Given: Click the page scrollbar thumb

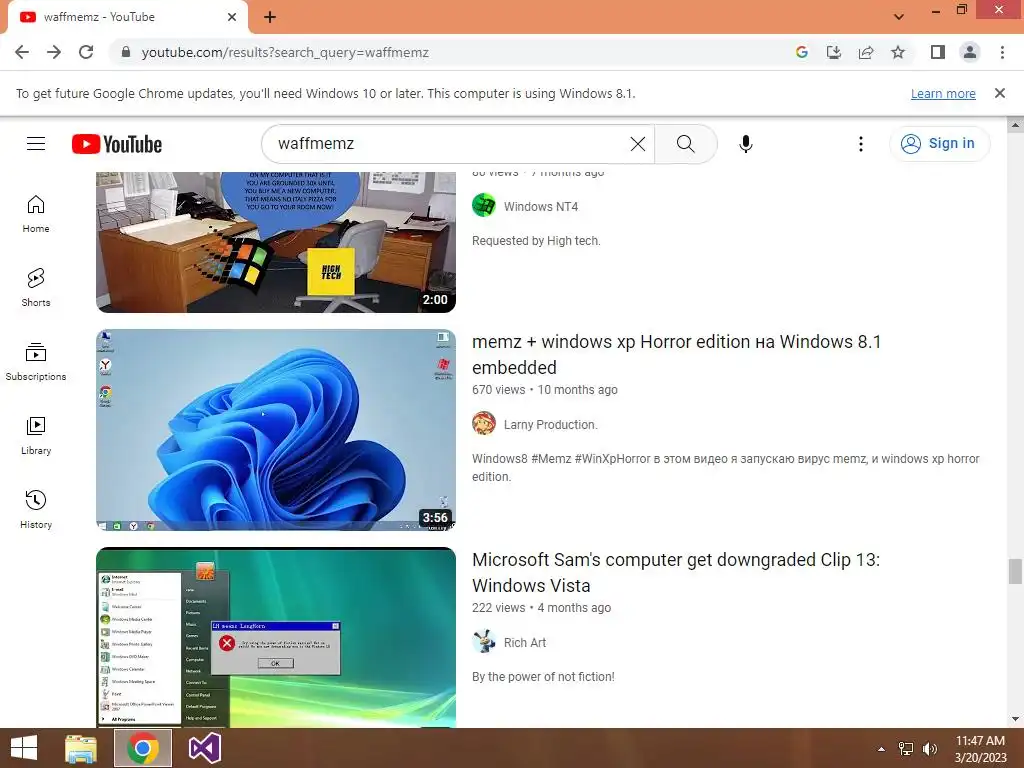Looking at the screenshot, I should pyautogui.click(x=1015, y=571).
